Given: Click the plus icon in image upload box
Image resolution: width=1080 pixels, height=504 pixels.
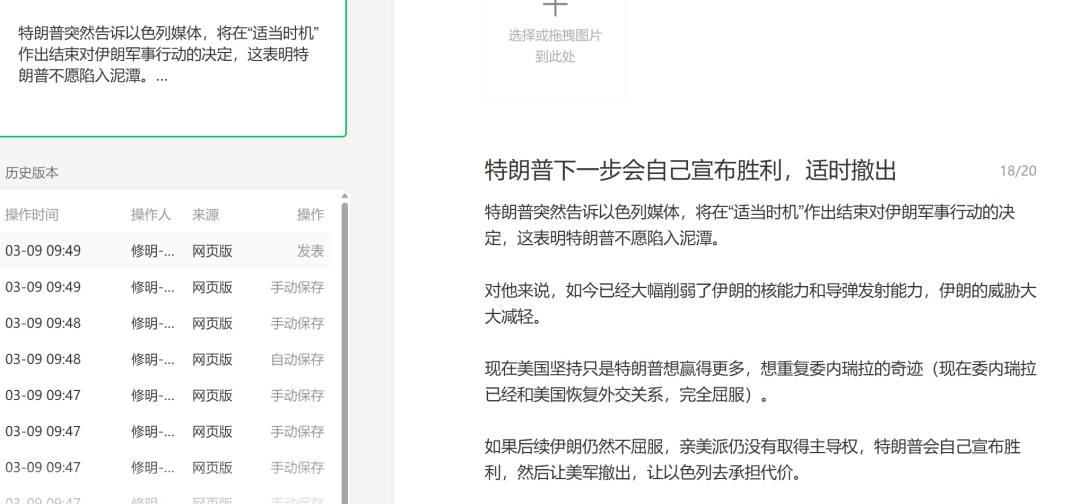Looking at the screenshot, I should [x=555, y=6].
